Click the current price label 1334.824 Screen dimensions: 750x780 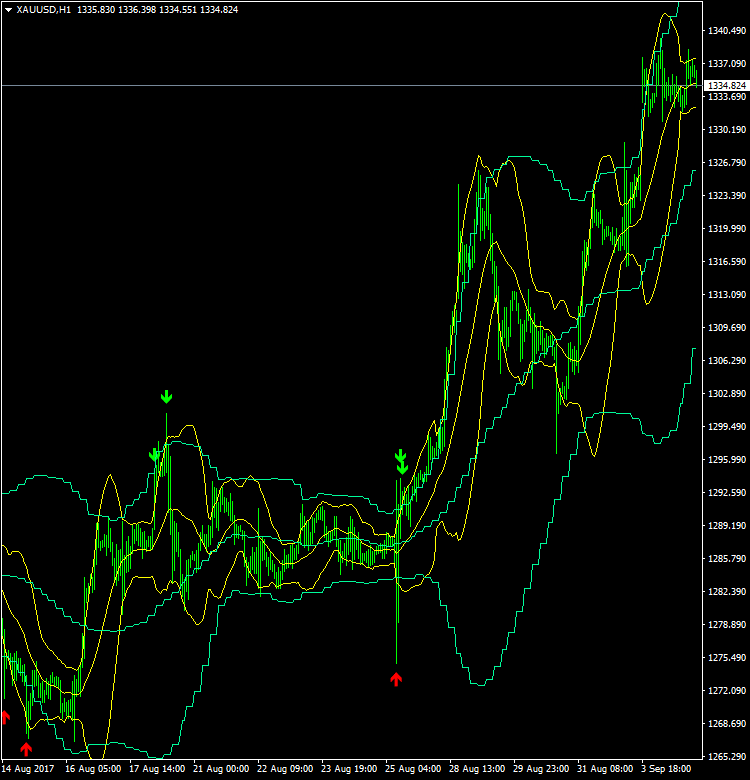tap(727, 86)
